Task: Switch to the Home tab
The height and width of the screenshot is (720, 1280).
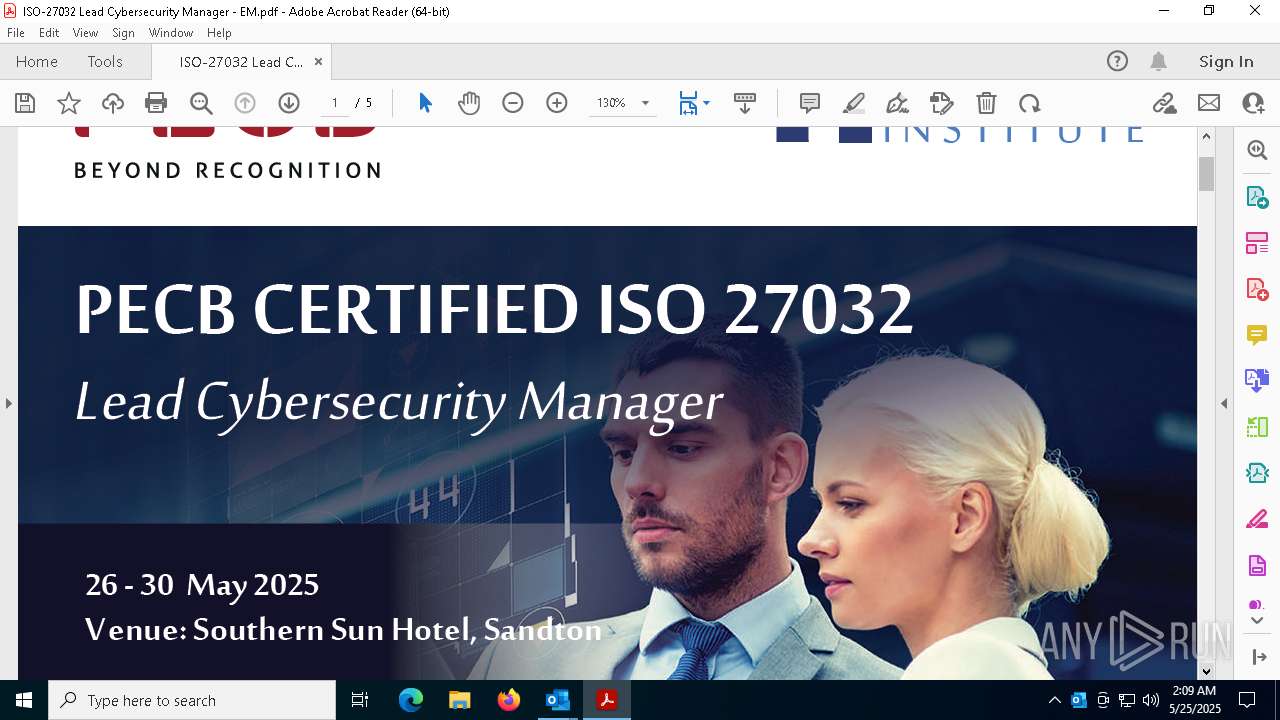Action: point(37,61)
